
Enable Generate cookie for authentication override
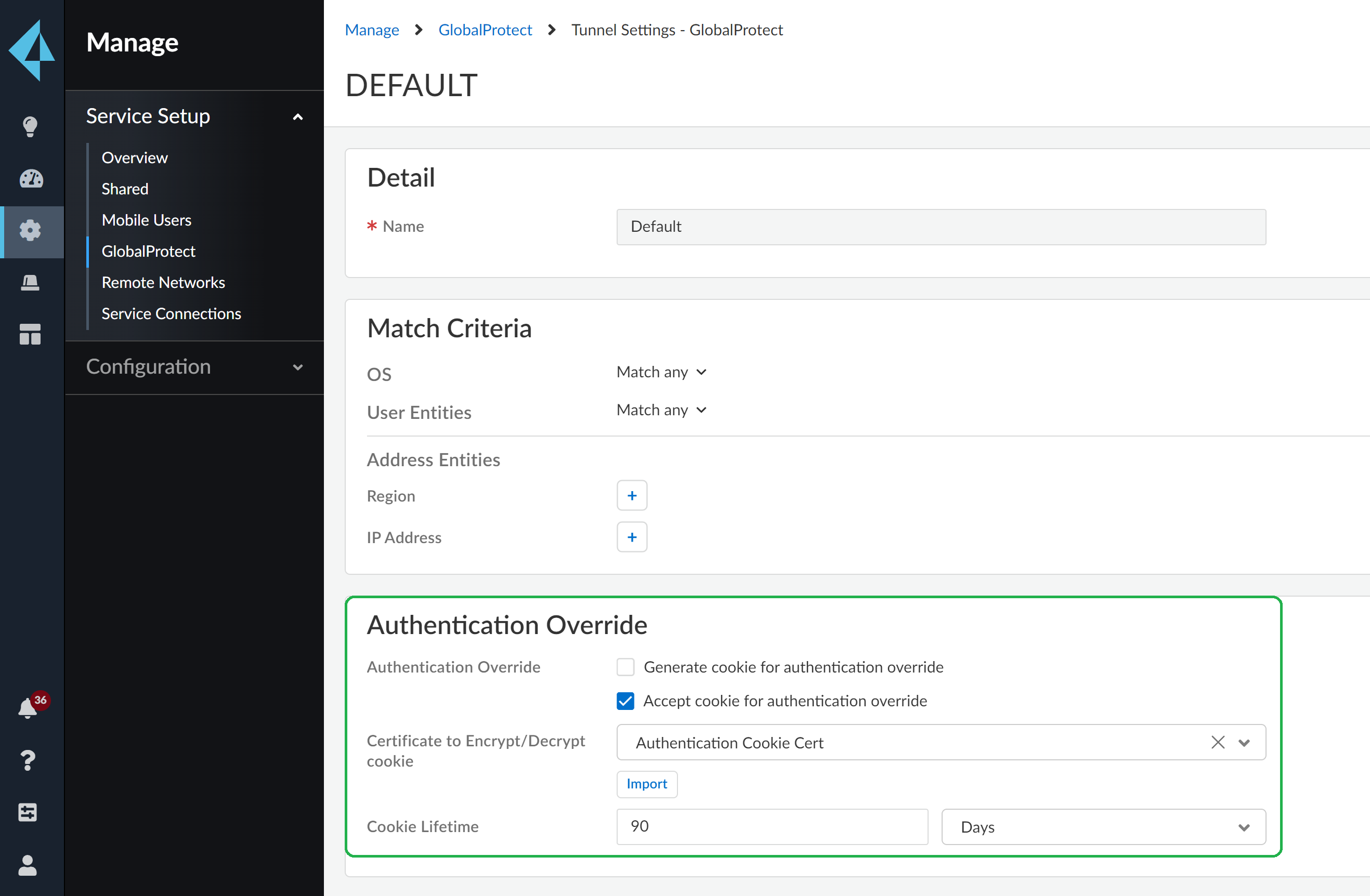pyautogui.click(x=625, y=667)
